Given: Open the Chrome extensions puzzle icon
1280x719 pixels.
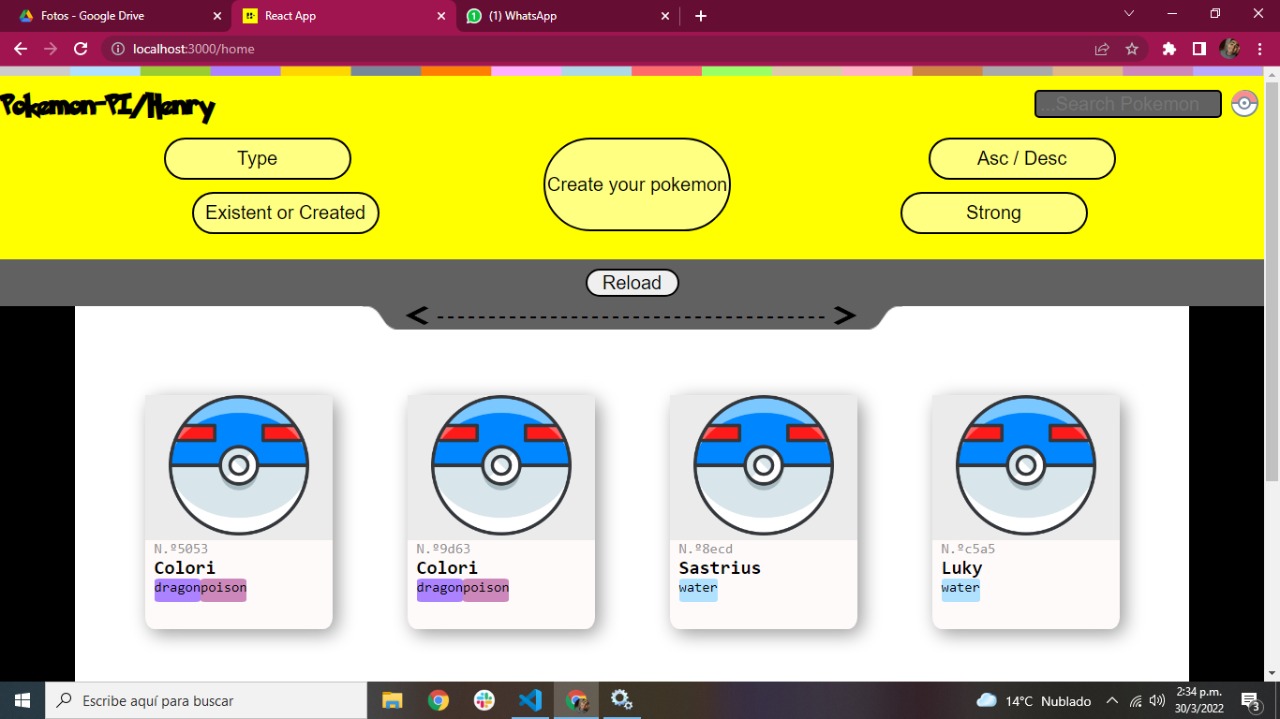Looking at the screenshot, I should coord(1169,48).
